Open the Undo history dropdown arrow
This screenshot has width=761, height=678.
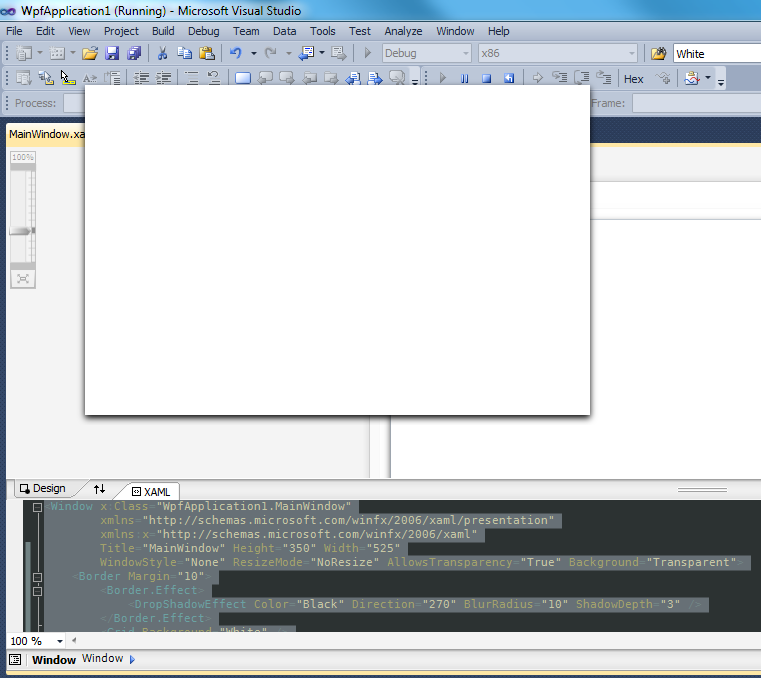tap(253, 53)
